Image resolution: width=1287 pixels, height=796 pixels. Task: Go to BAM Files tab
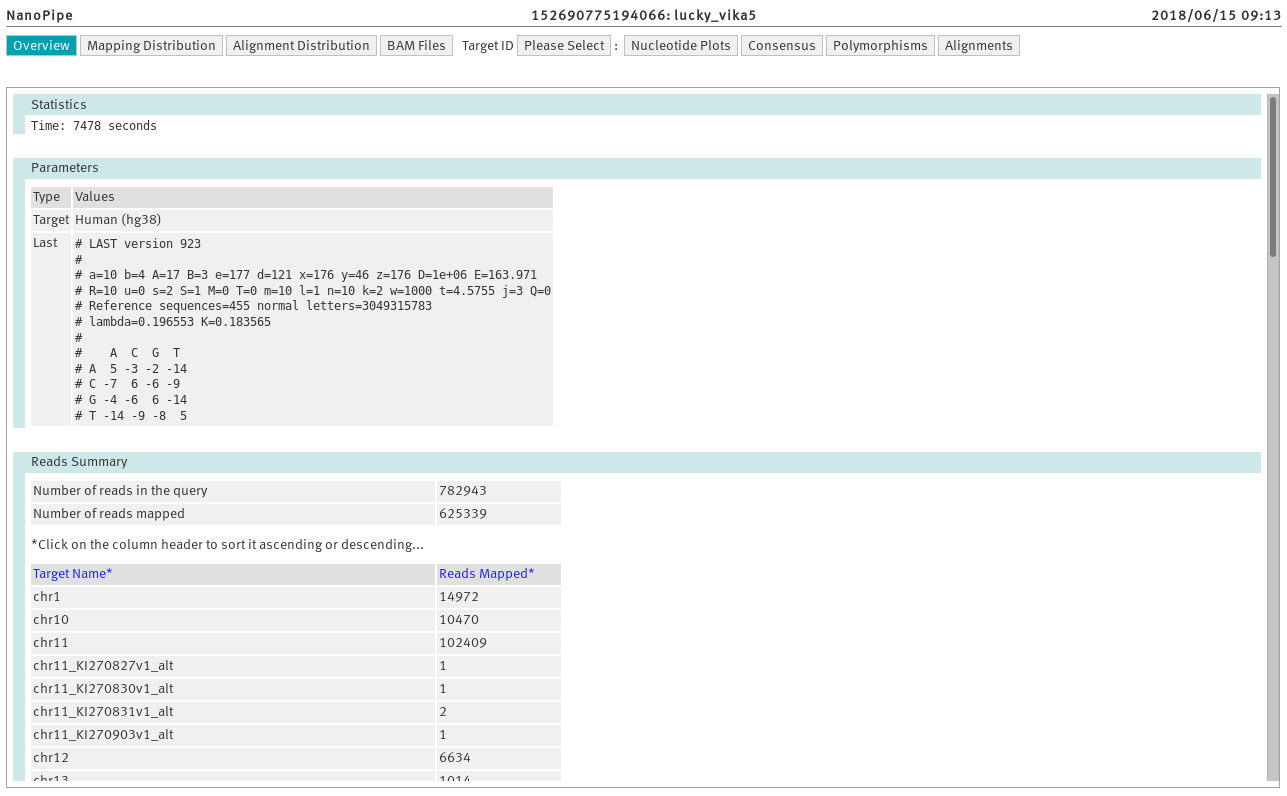tap(416, 46)
